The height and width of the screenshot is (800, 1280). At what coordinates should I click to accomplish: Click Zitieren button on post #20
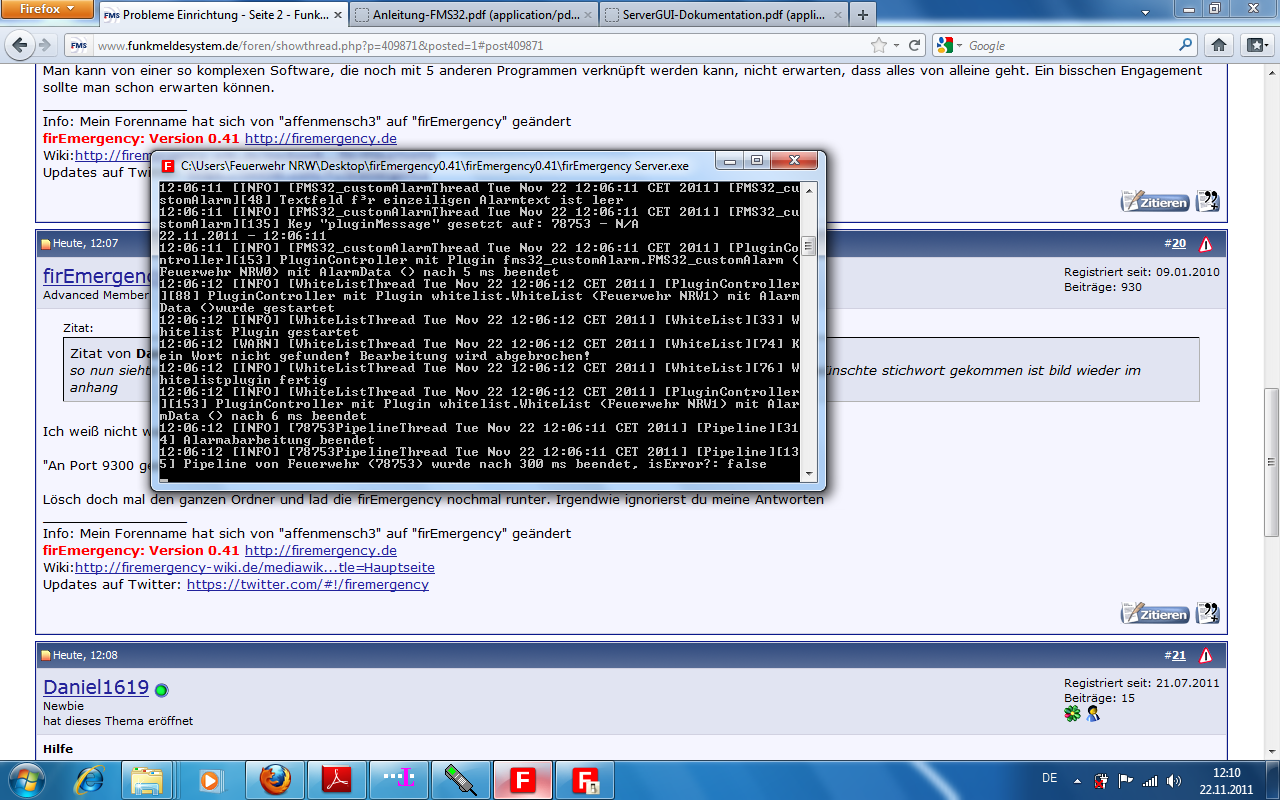pyautogui.click(x=1155, y=614)
